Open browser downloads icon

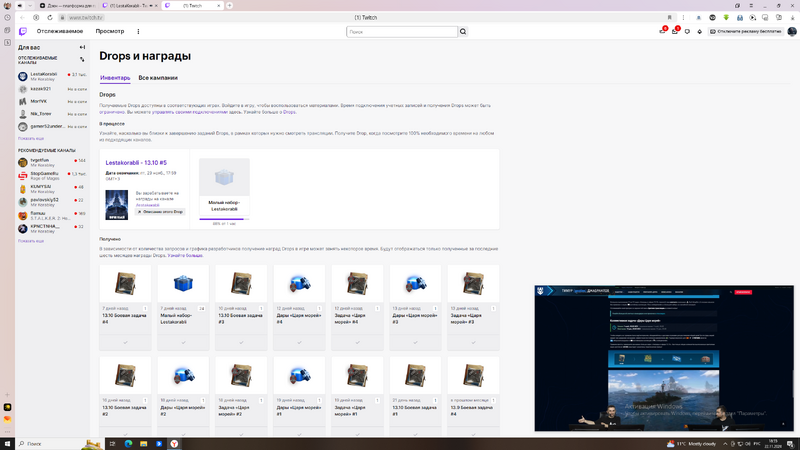click(x=792, y=17)
